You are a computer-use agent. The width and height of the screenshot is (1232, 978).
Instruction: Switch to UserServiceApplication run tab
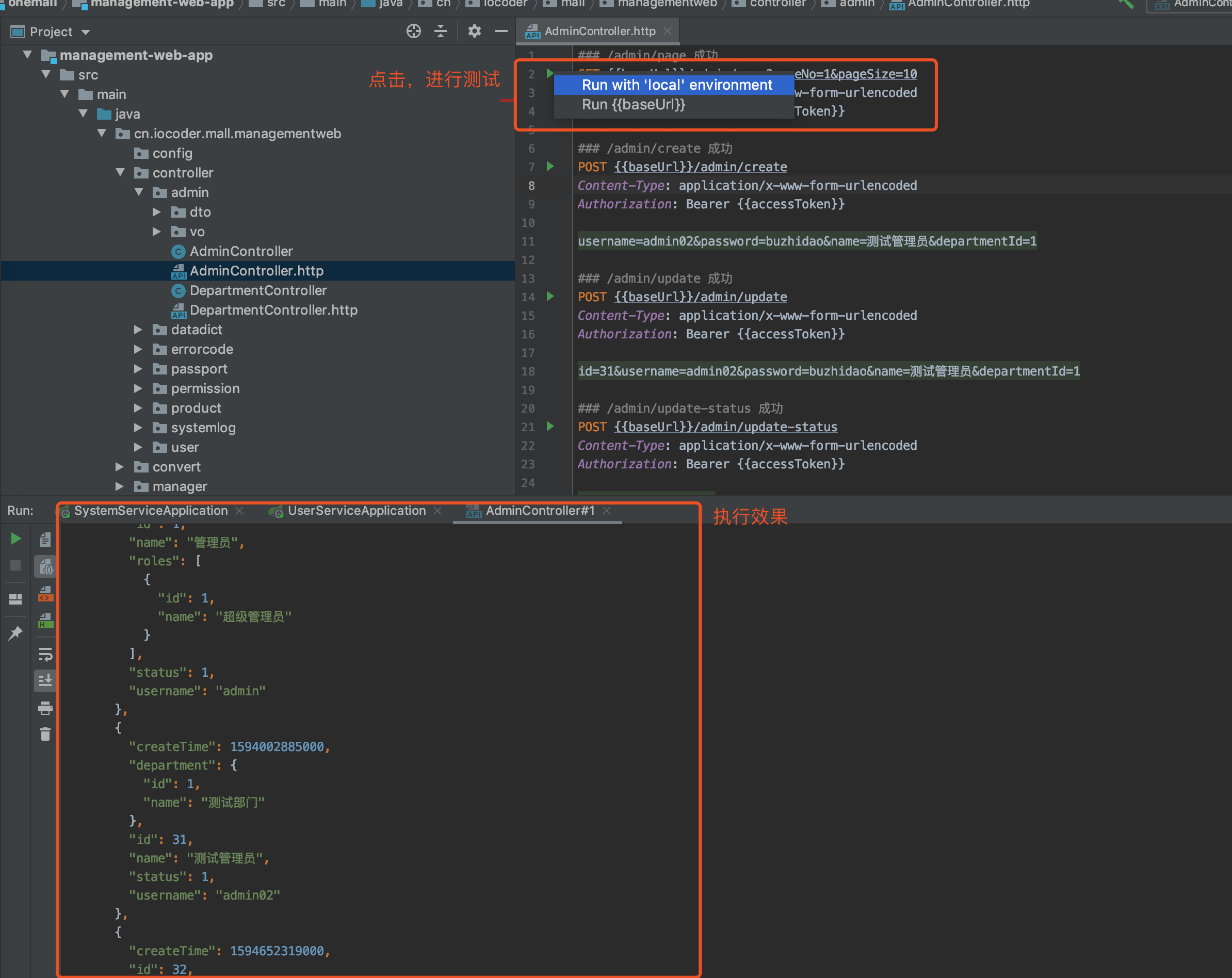pyautogui.click(x=356, y=511)
